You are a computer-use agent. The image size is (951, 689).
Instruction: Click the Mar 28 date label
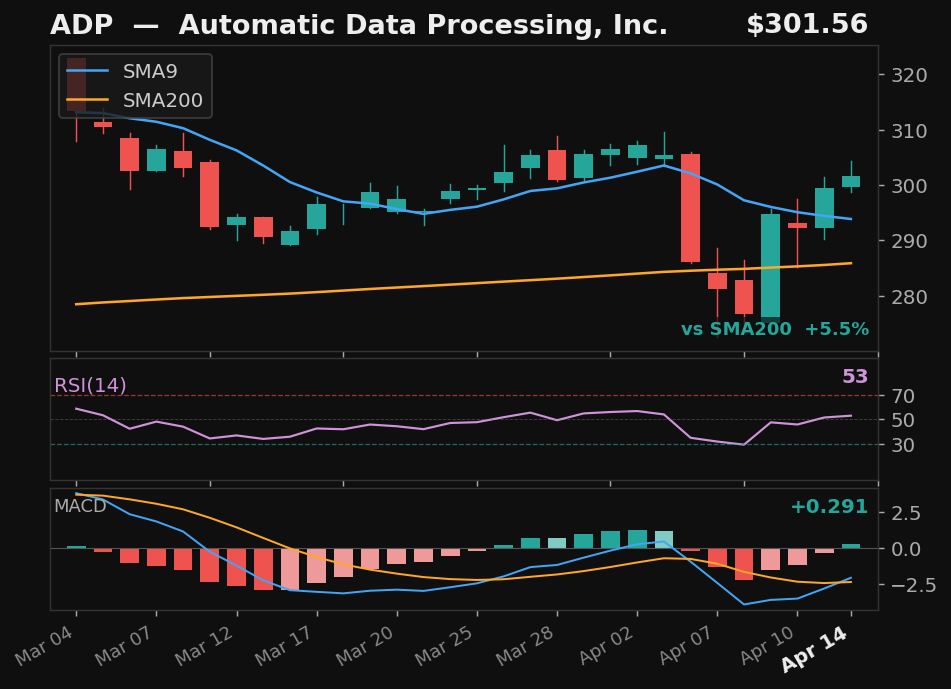[x=526, y=645]
